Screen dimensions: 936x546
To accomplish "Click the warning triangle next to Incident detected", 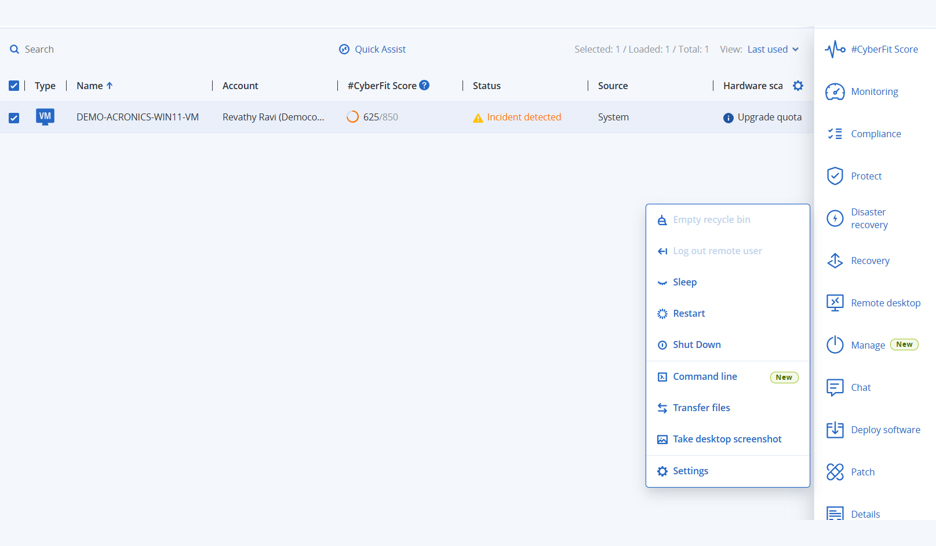I will pos(478,118).
